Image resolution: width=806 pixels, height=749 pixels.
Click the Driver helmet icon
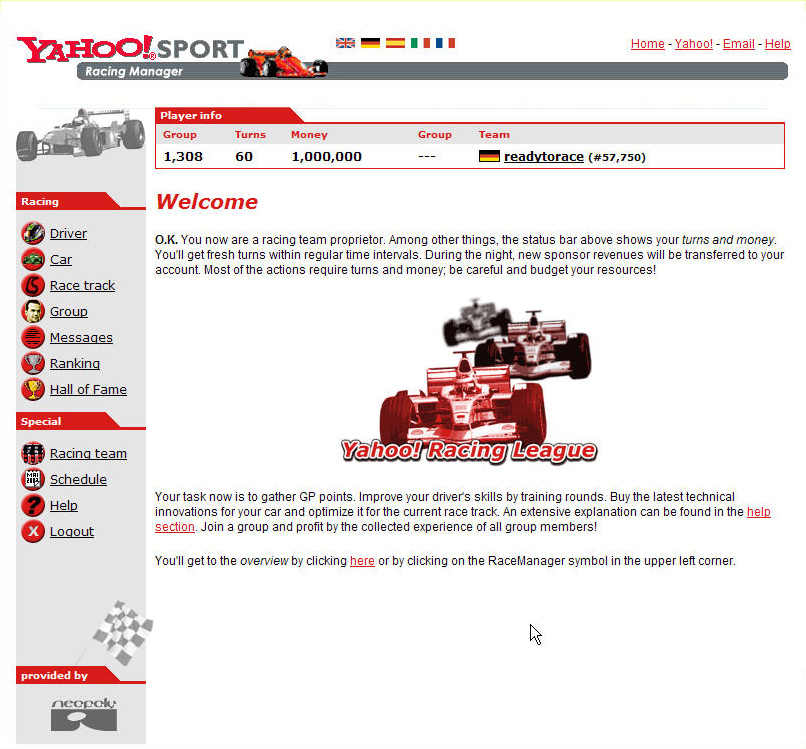[x=33, y=233]
